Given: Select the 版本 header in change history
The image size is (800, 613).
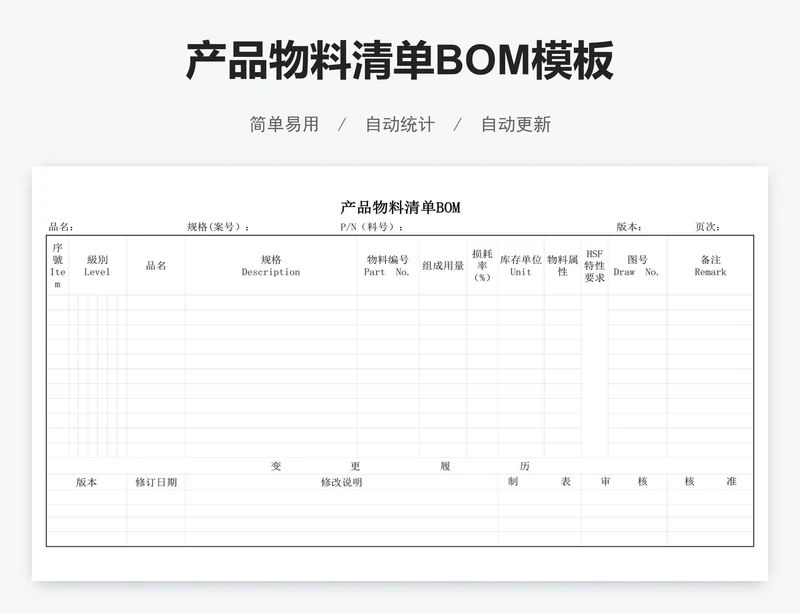Looking at the screenshot, I should (87, 482).
